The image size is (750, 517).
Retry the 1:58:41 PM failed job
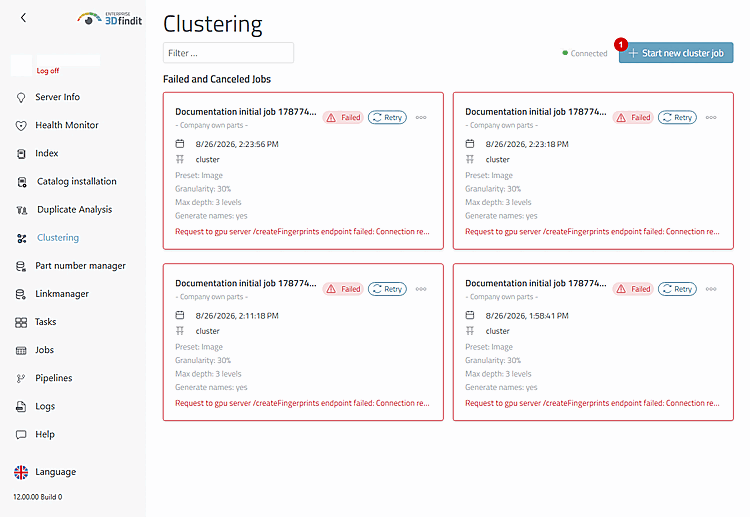click(x=677, y=289)
